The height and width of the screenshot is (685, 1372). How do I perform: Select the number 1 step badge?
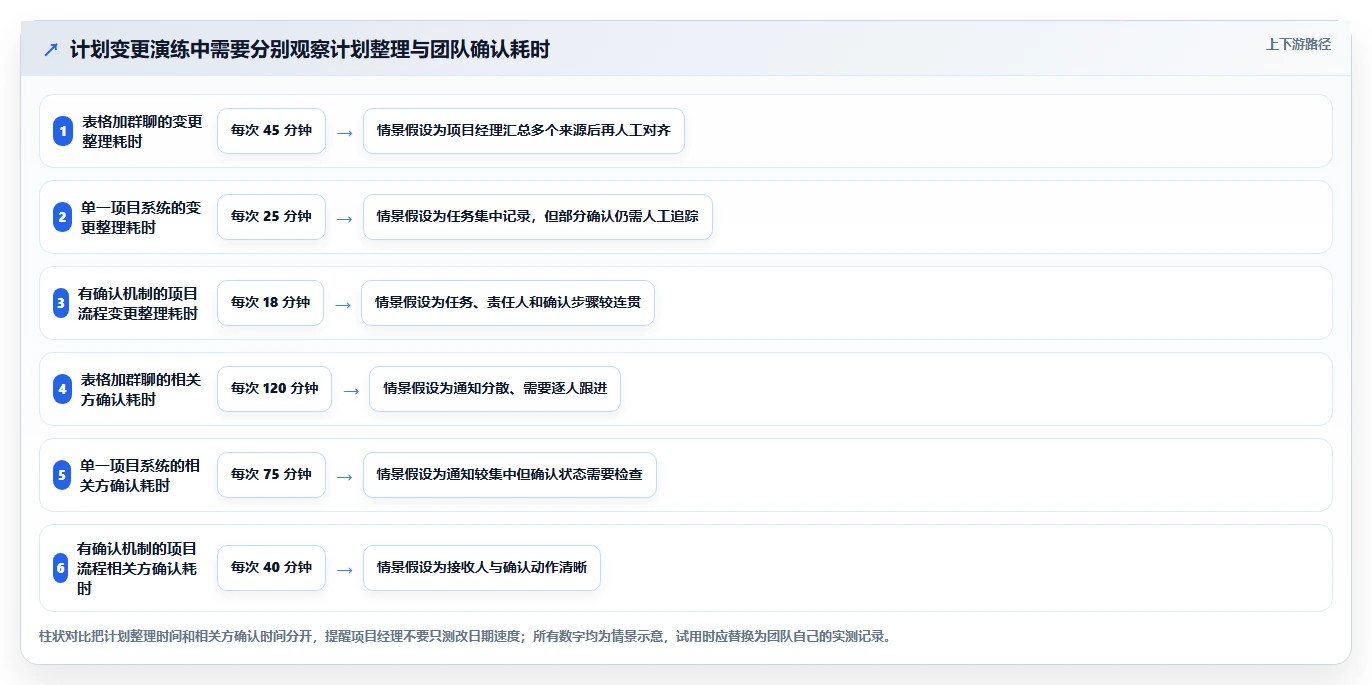pos(63,131)
